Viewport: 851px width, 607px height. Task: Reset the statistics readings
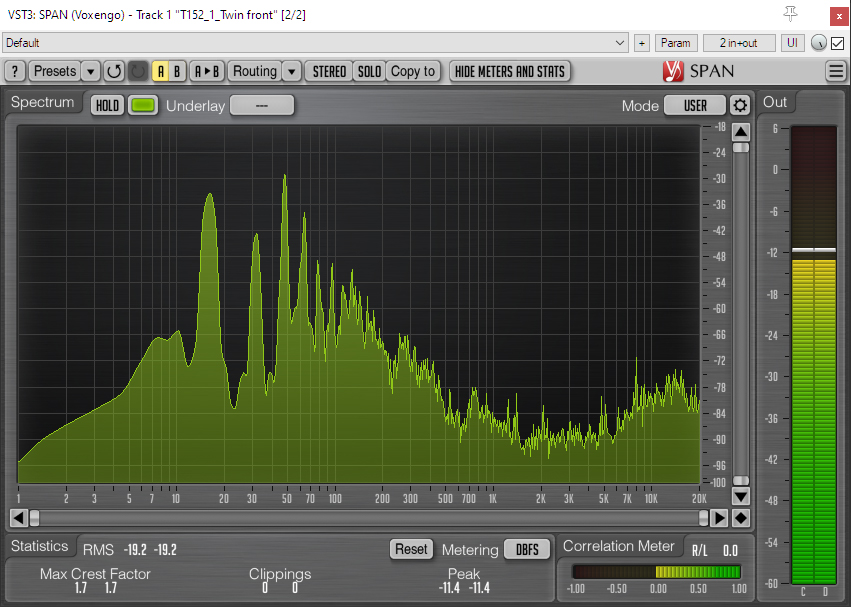point(410,549)
